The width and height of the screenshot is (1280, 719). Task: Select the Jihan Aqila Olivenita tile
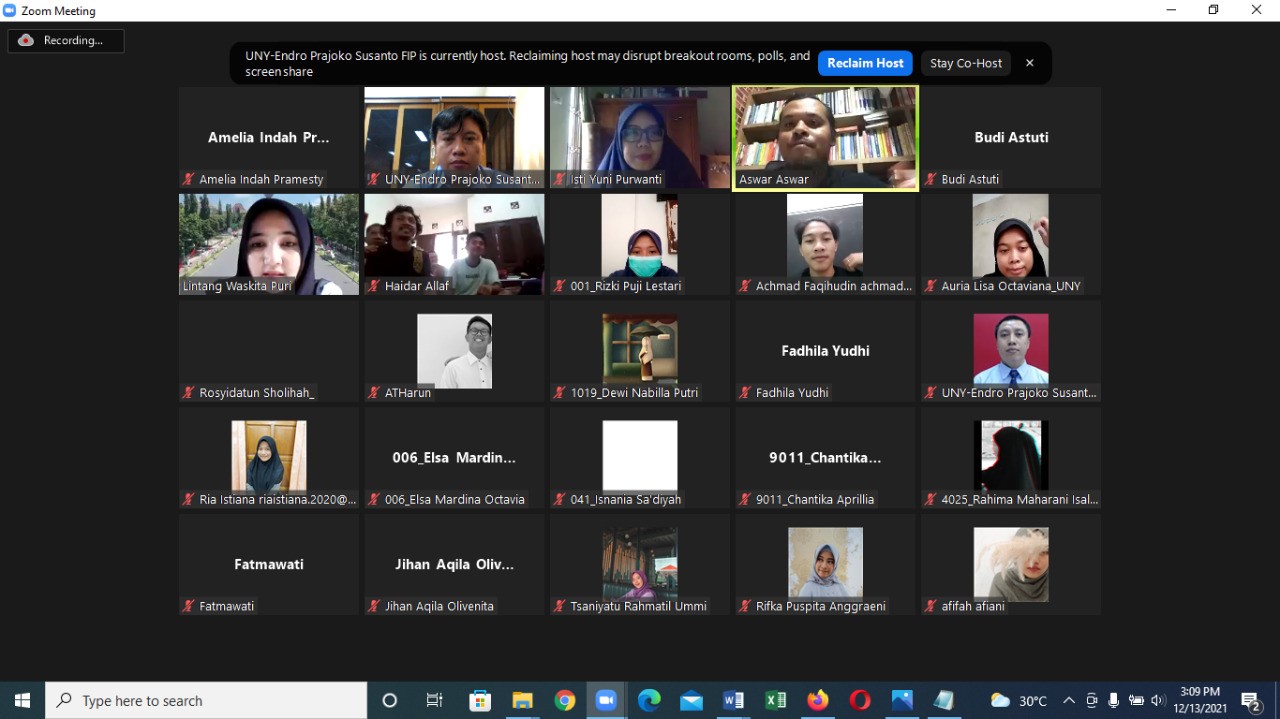tap(454, 564)
